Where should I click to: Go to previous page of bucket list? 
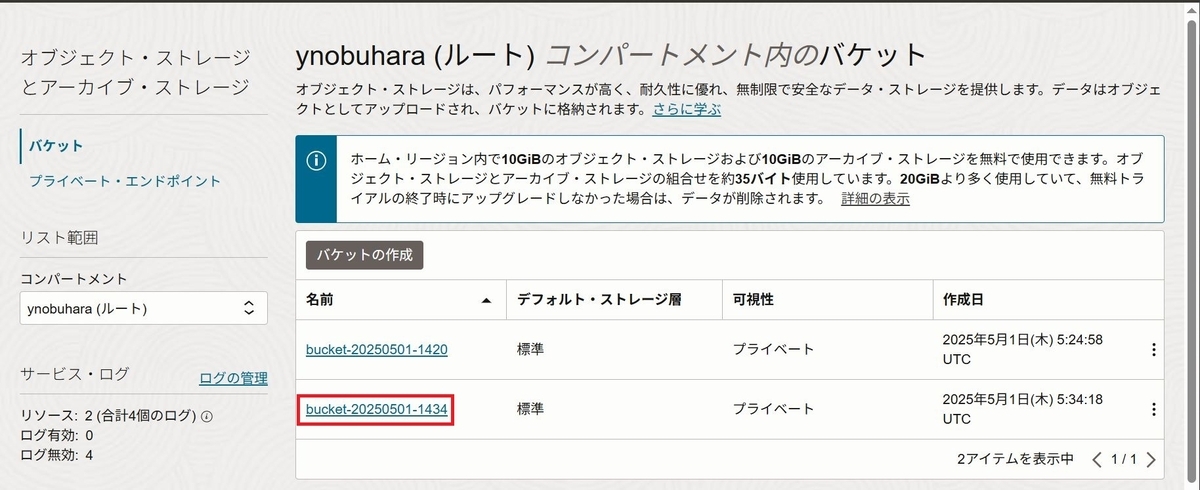1097,459
